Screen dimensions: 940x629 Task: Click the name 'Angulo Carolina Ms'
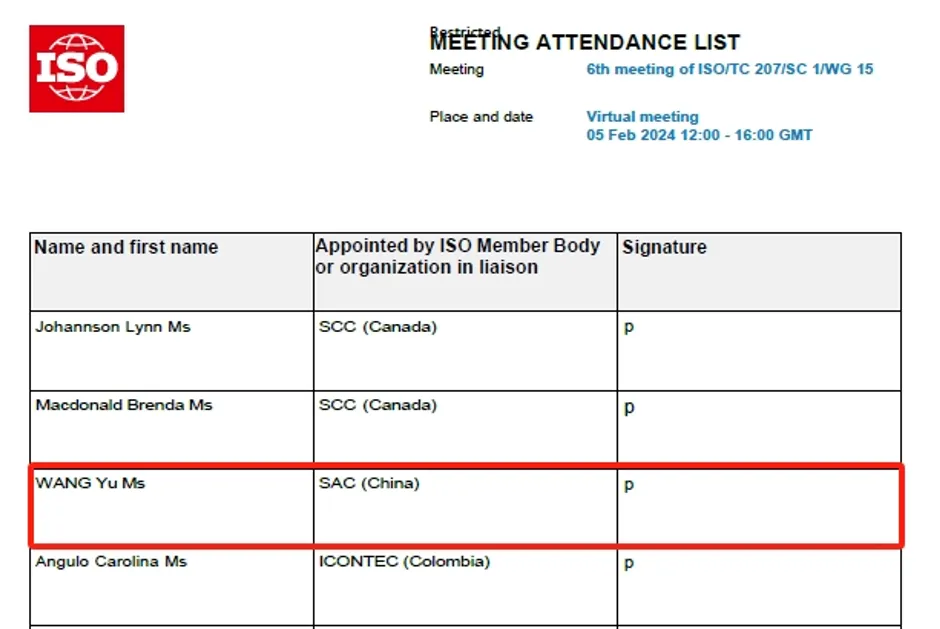click(111, 561)
